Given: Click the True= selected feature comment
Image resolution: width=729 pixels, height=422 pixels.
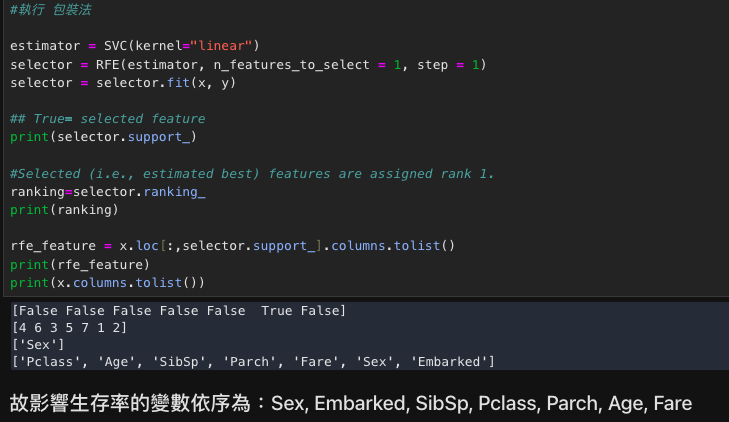Looking at the screenshot, I should coord(107,119).
